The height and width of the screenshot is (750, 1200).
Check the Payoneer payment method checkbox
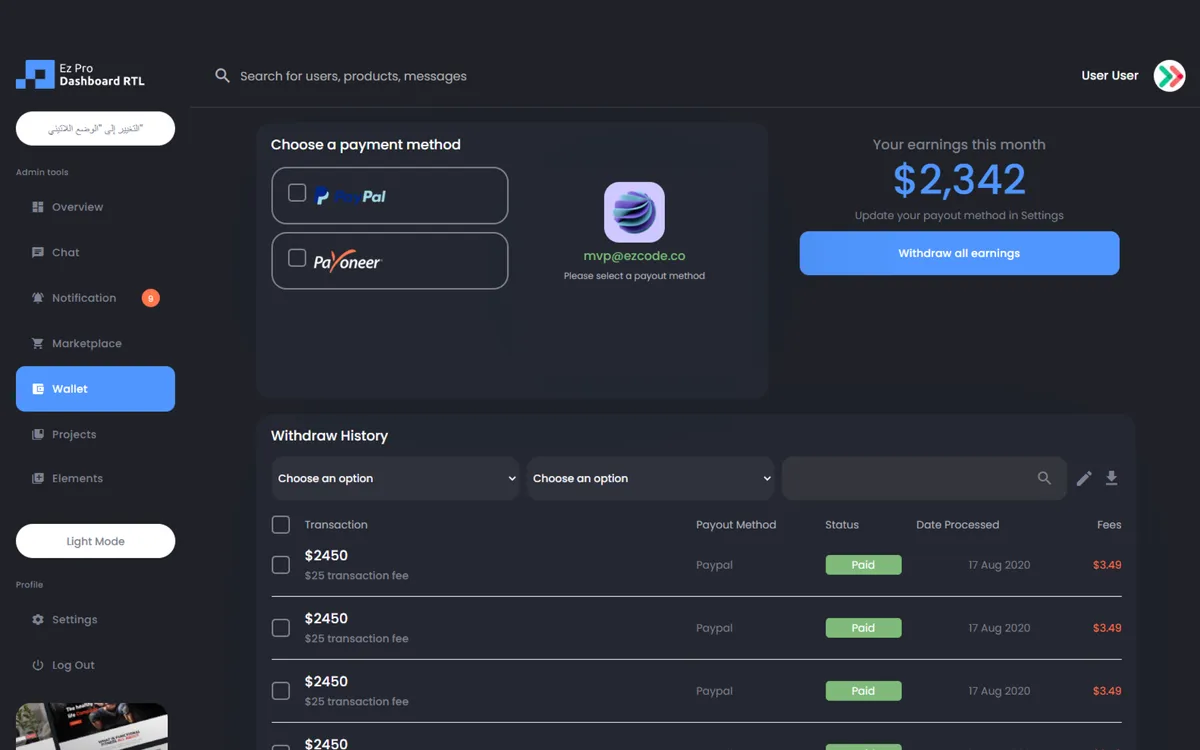pyautogui.click(x=297, y=258)
